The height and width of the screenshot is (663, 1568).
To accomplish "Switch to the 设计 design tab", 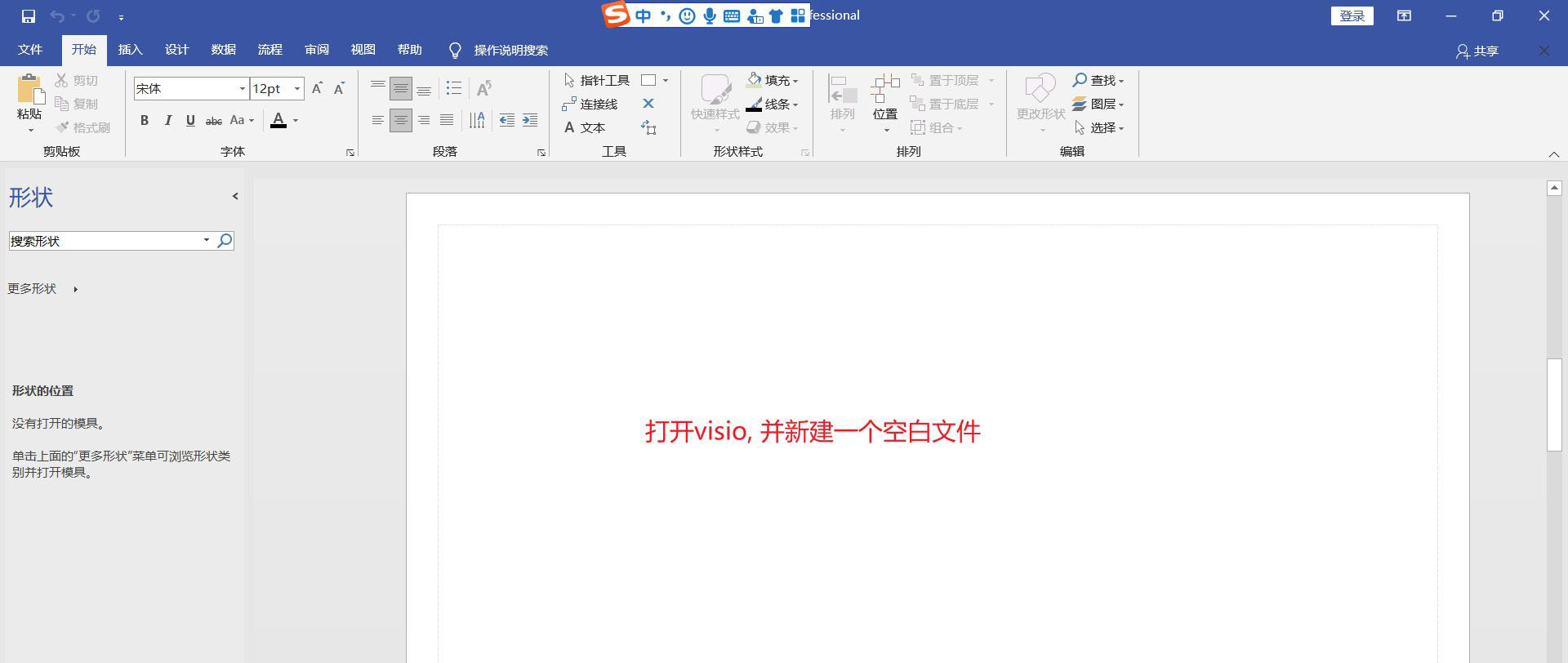I will 177,50.
